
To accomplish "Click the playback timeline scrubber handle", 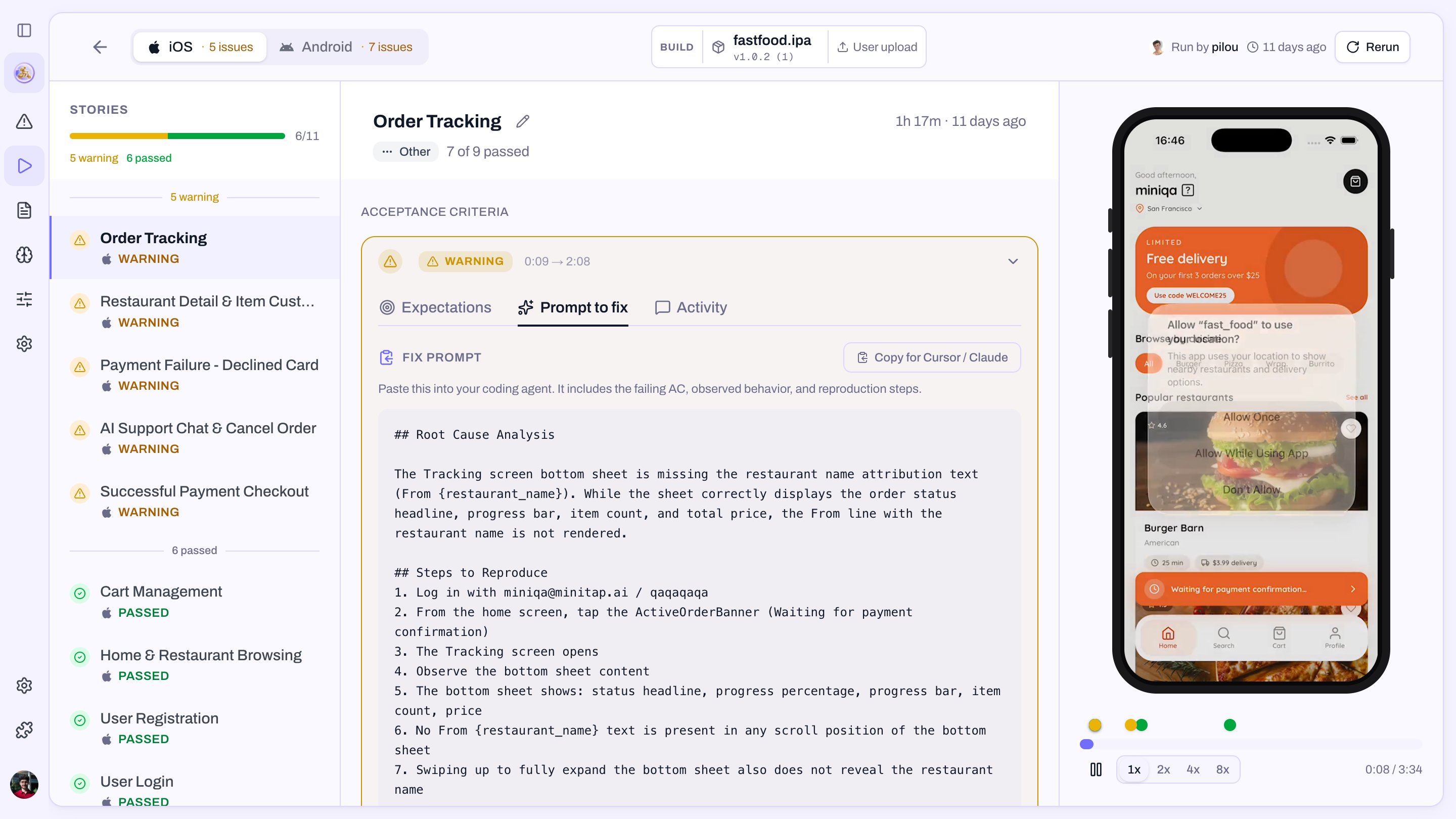I will [1086, 744].
